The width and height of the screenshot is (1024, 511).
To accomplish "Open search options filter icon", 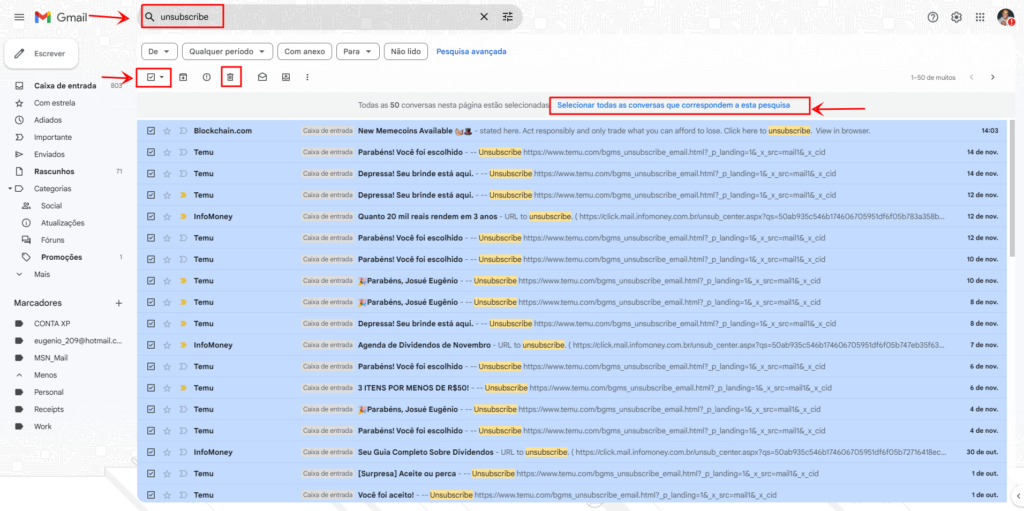I will [508, 17].
